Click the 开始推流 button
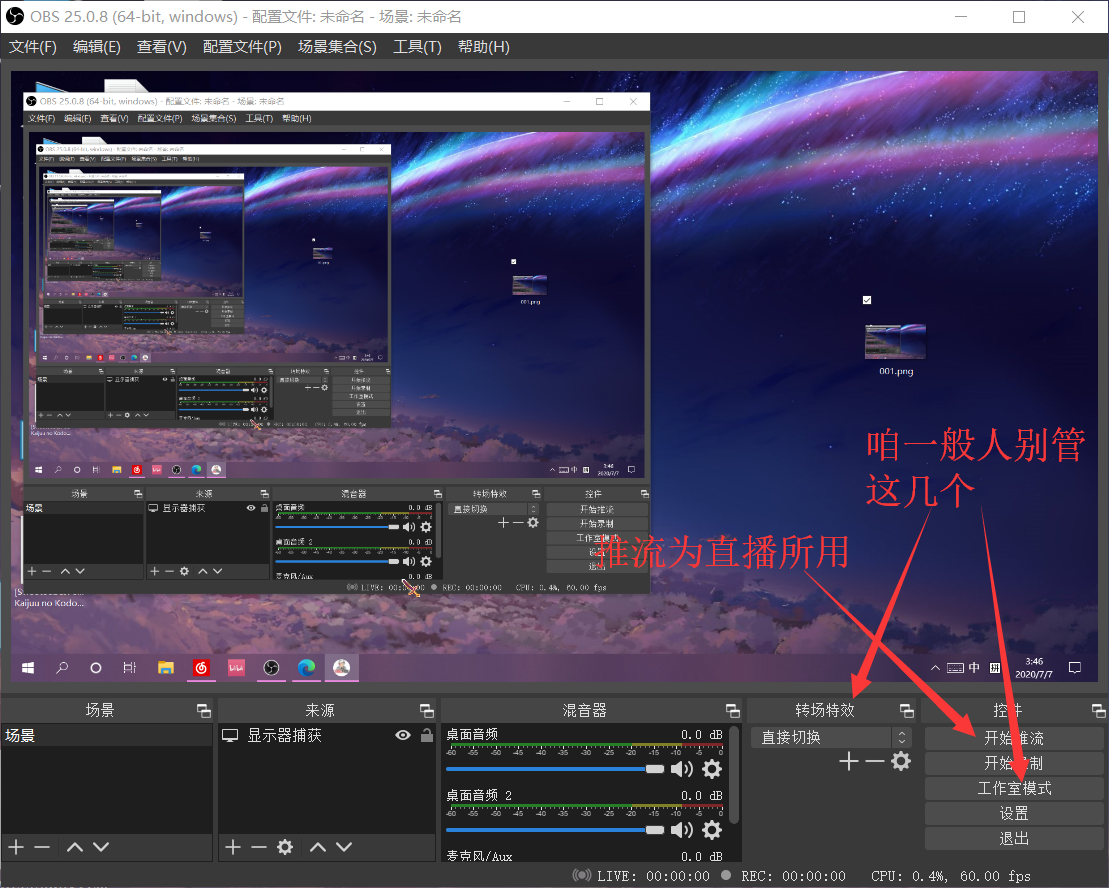Image resolution: width=1109 pixels, height=888 pixels. pos(1014,738)
